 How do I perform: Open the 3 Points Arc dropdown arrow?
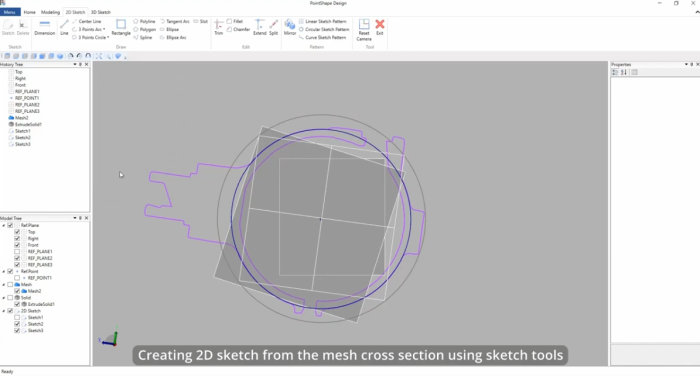pos(104,29)
